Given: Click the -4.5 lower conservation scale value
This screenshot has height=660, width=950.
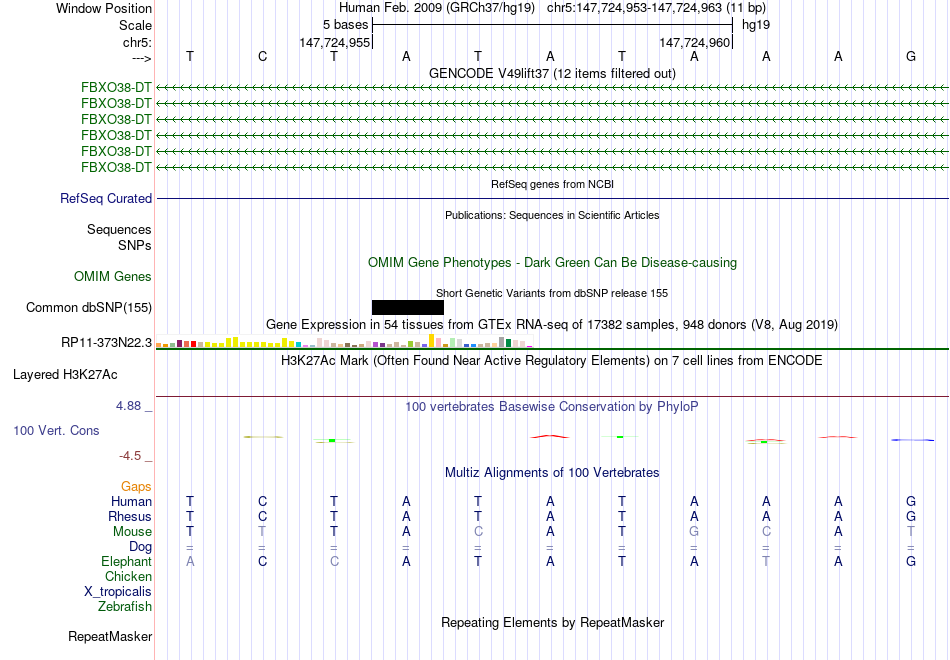Looking at the screenshot, I should 130,456.
